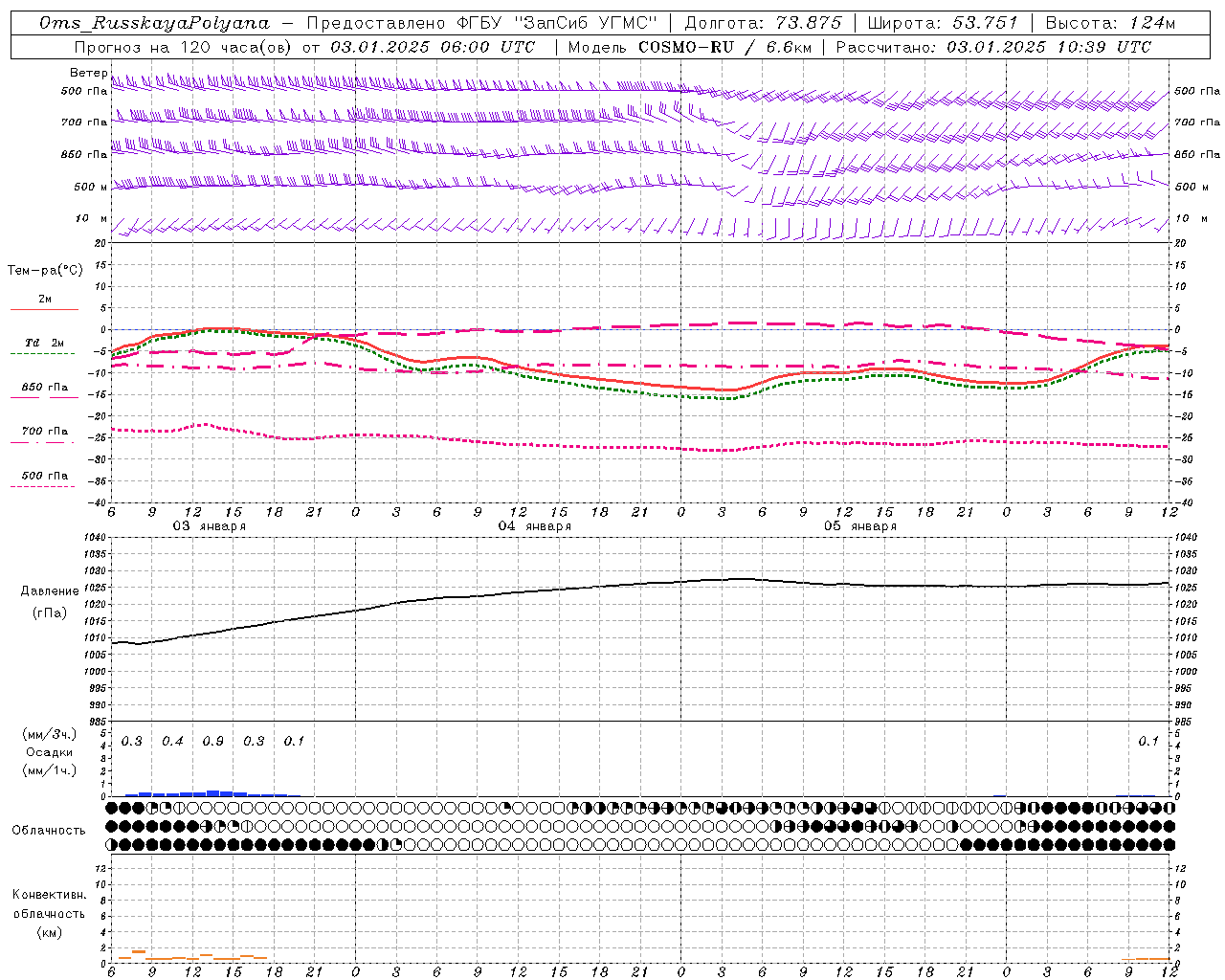Click the 04 января date label
Screen dimensions: 1225x980
coord(535,526)
